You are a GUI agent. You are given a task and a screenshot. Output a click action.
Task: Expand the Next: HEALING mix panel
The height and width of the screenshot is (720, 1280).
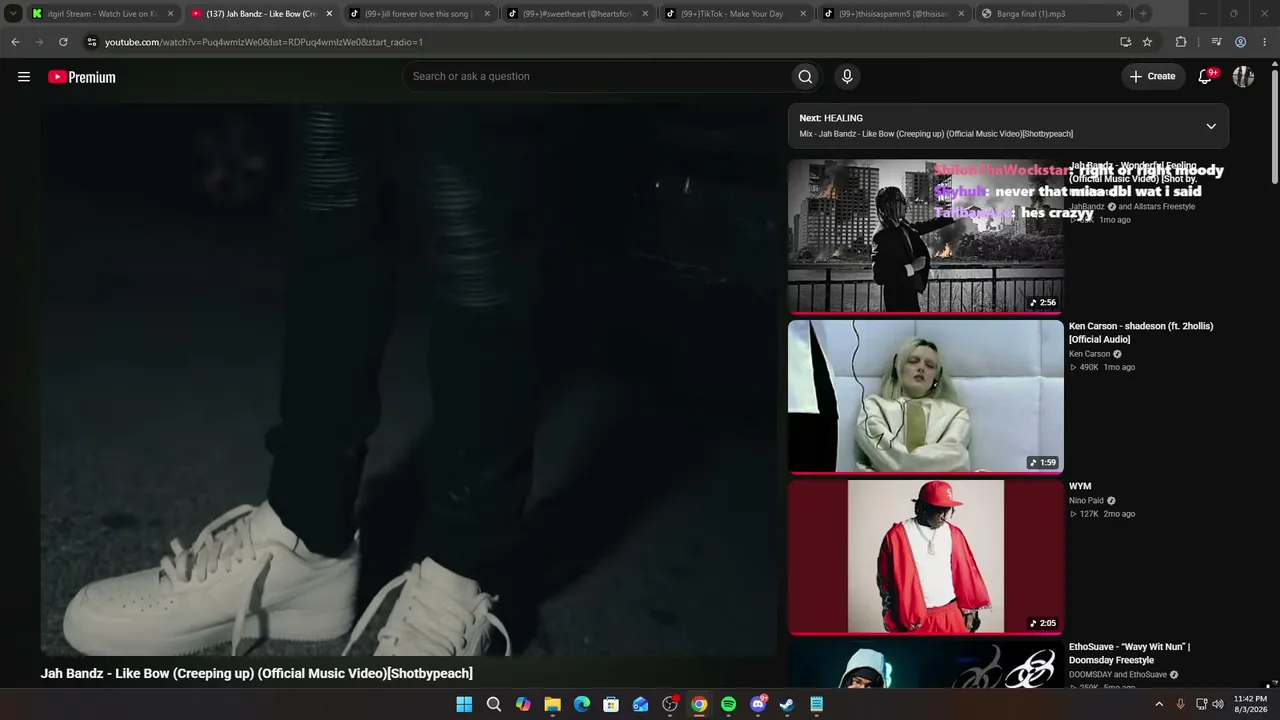pyautogui.click(x=1211, y=126)
